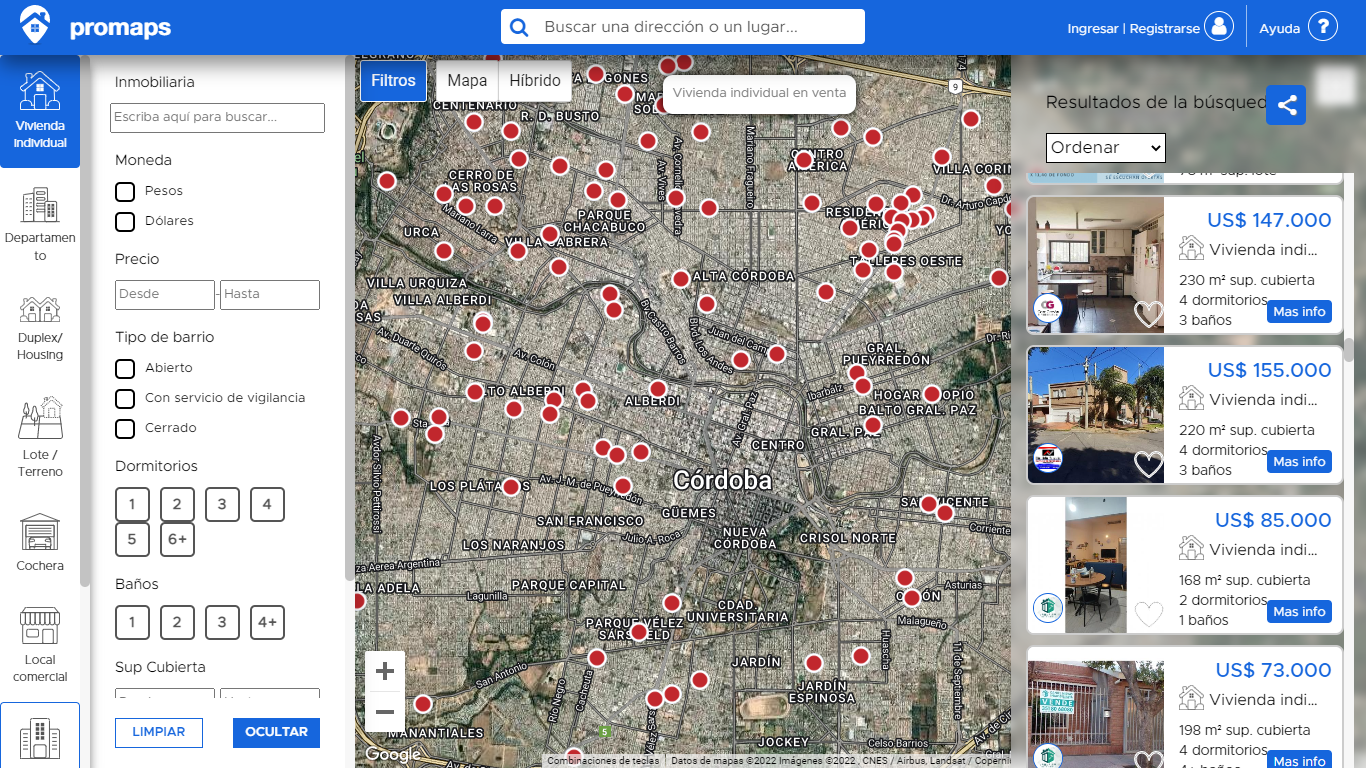Enable the Dólares currency checkbox

tap(125, 221)
